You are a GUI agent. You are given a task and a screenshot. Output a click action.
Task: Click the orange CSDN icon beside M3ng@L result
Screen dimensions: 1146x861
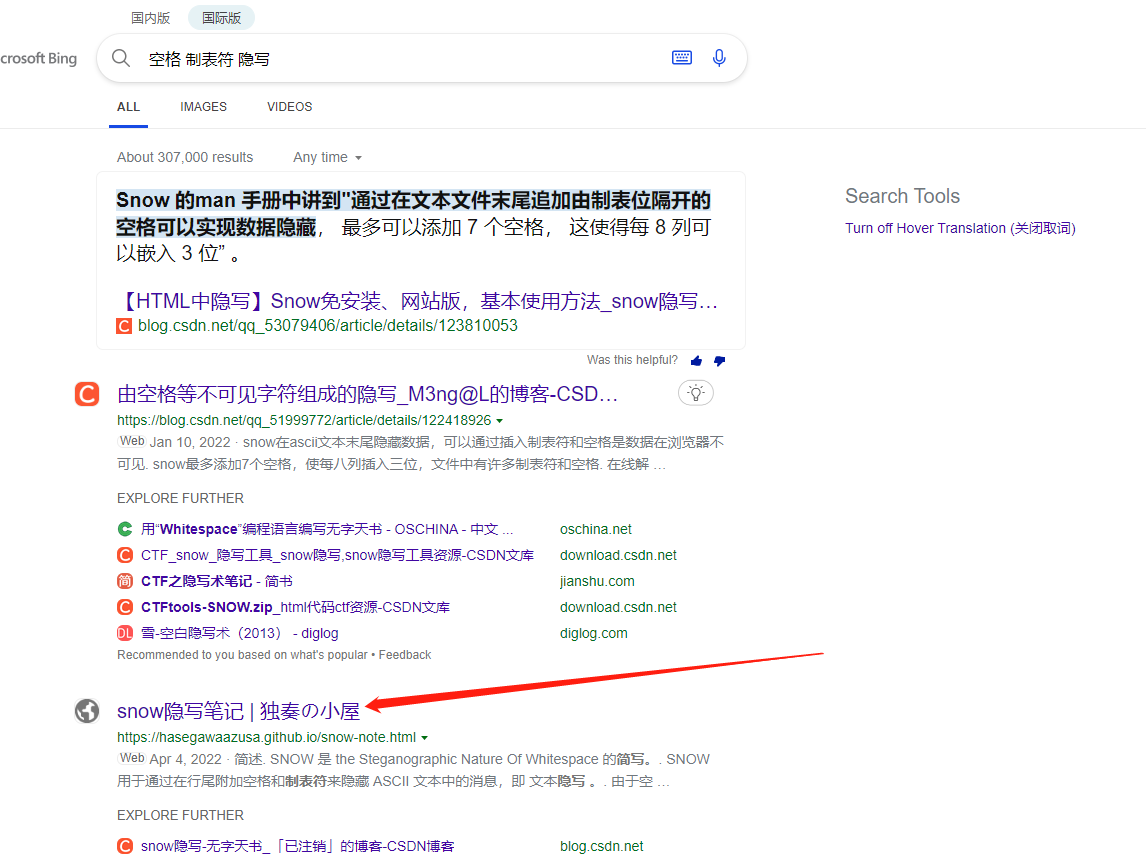pos(87,394)
